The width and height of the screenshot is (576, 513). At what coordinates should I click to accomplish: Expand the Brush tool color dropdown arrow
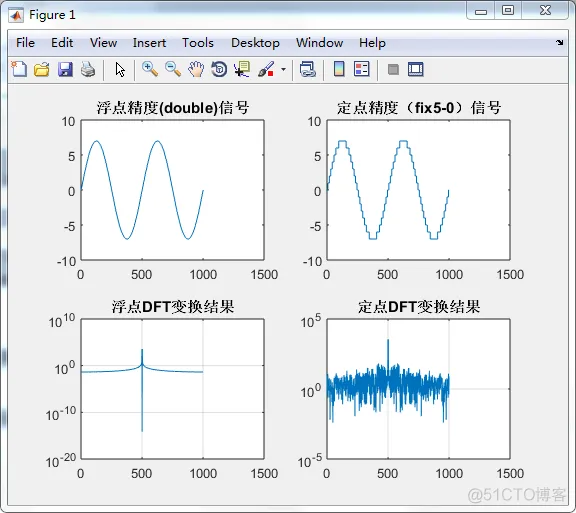pos(283,69)
